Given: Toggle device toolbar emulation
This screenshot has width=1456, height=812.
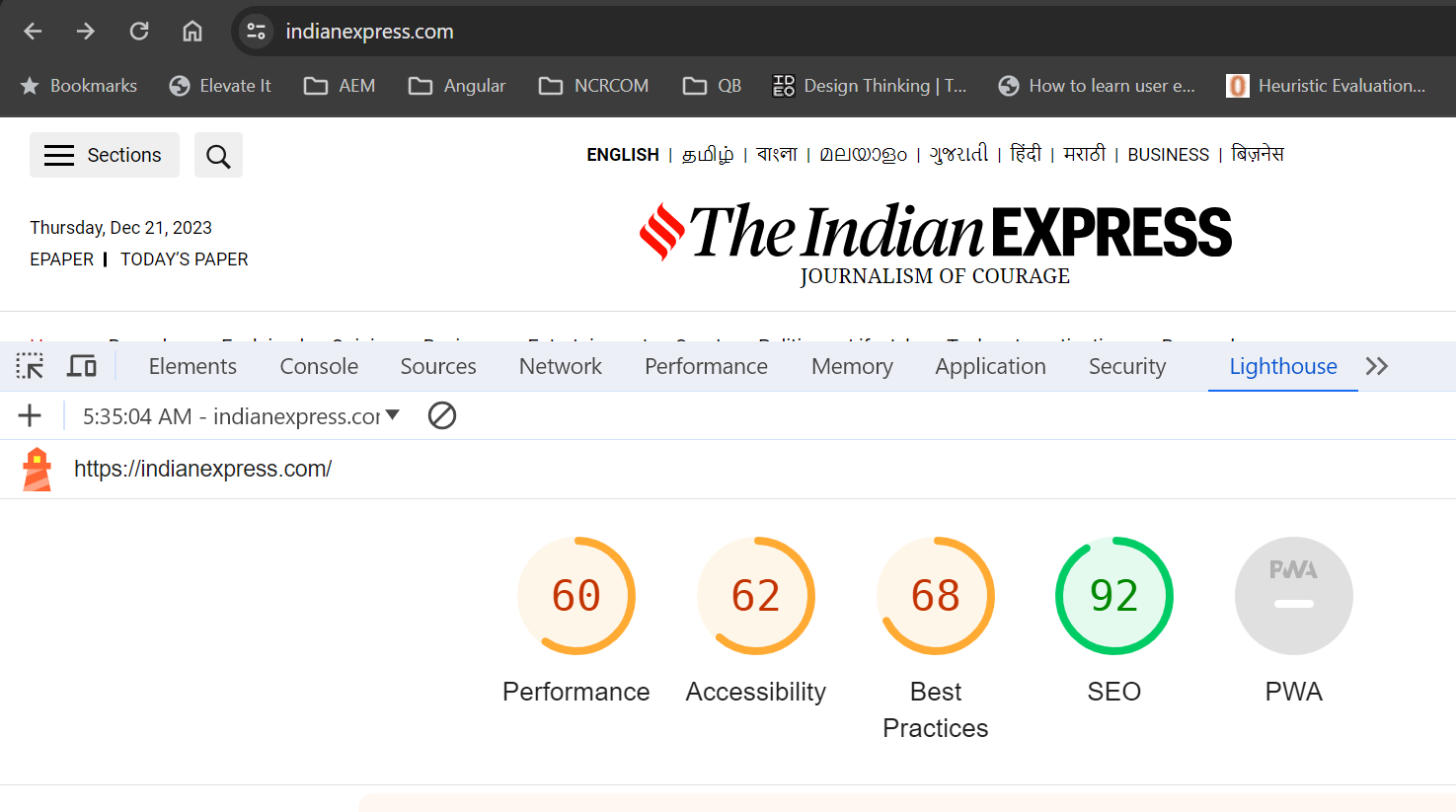Looking at the screenshot, I should pyautogui.click(x=82, y=367).
